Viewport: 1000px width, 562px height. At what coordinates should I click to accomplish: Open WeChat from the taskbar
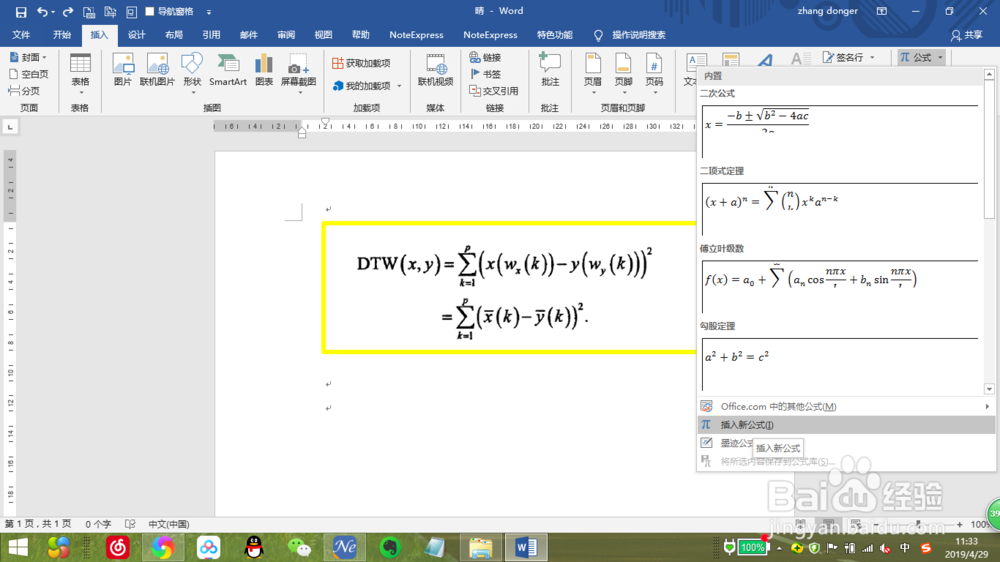(299, 547)
